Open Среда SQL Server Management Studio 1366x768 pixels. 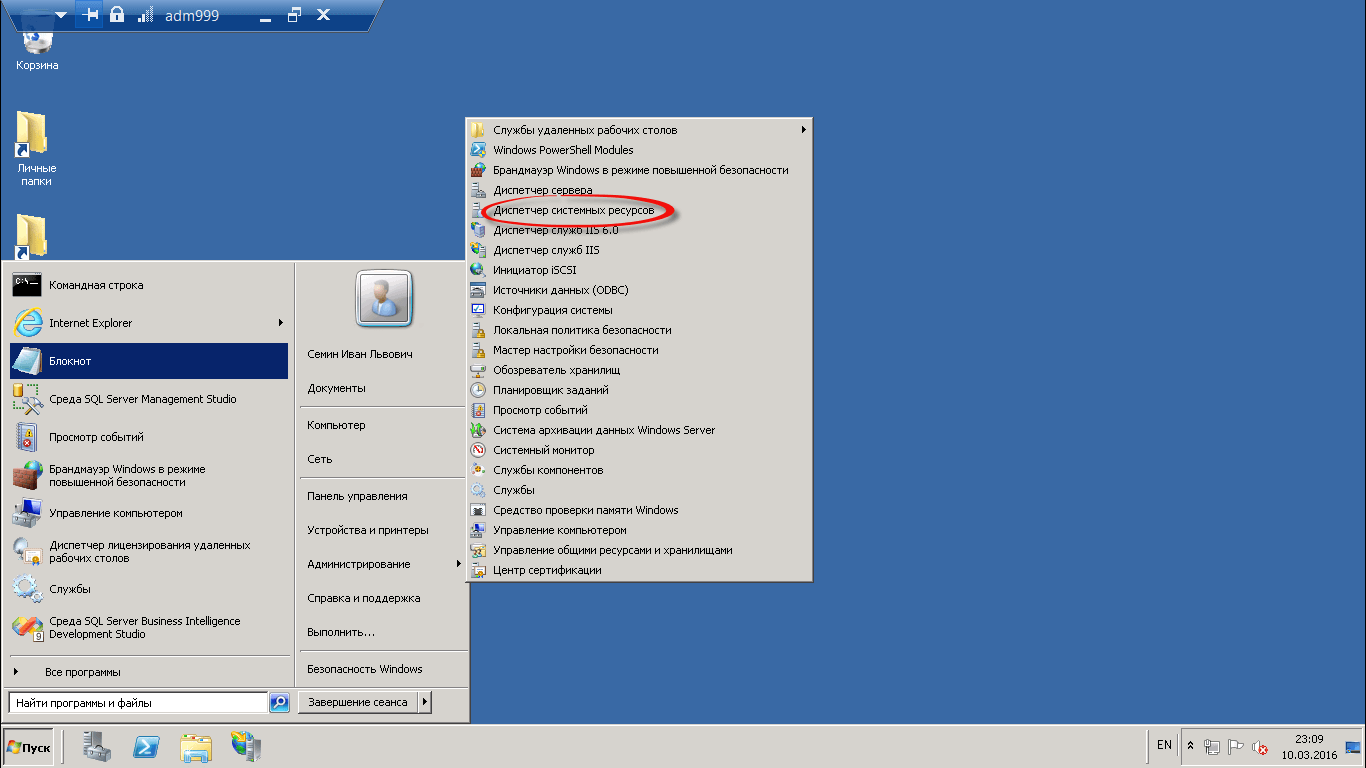149,399
